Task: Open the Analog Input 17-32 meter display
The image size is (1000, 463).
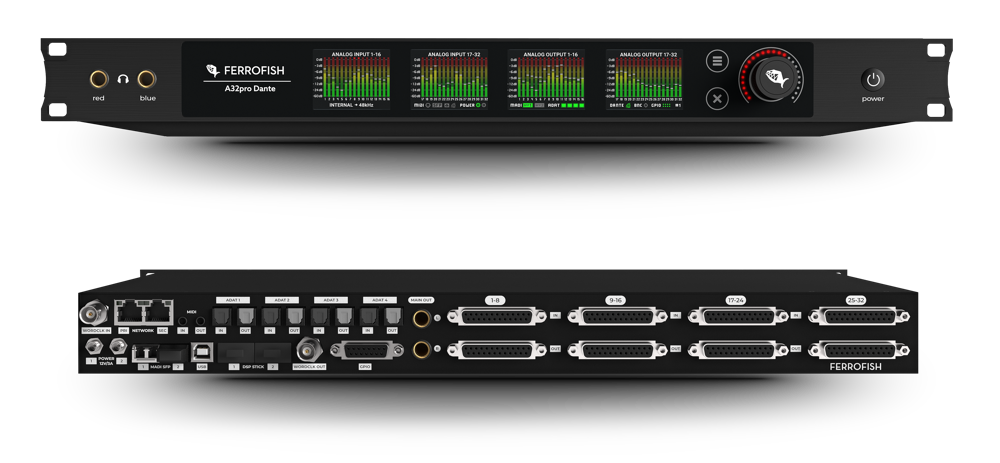Action: [449, 80]
